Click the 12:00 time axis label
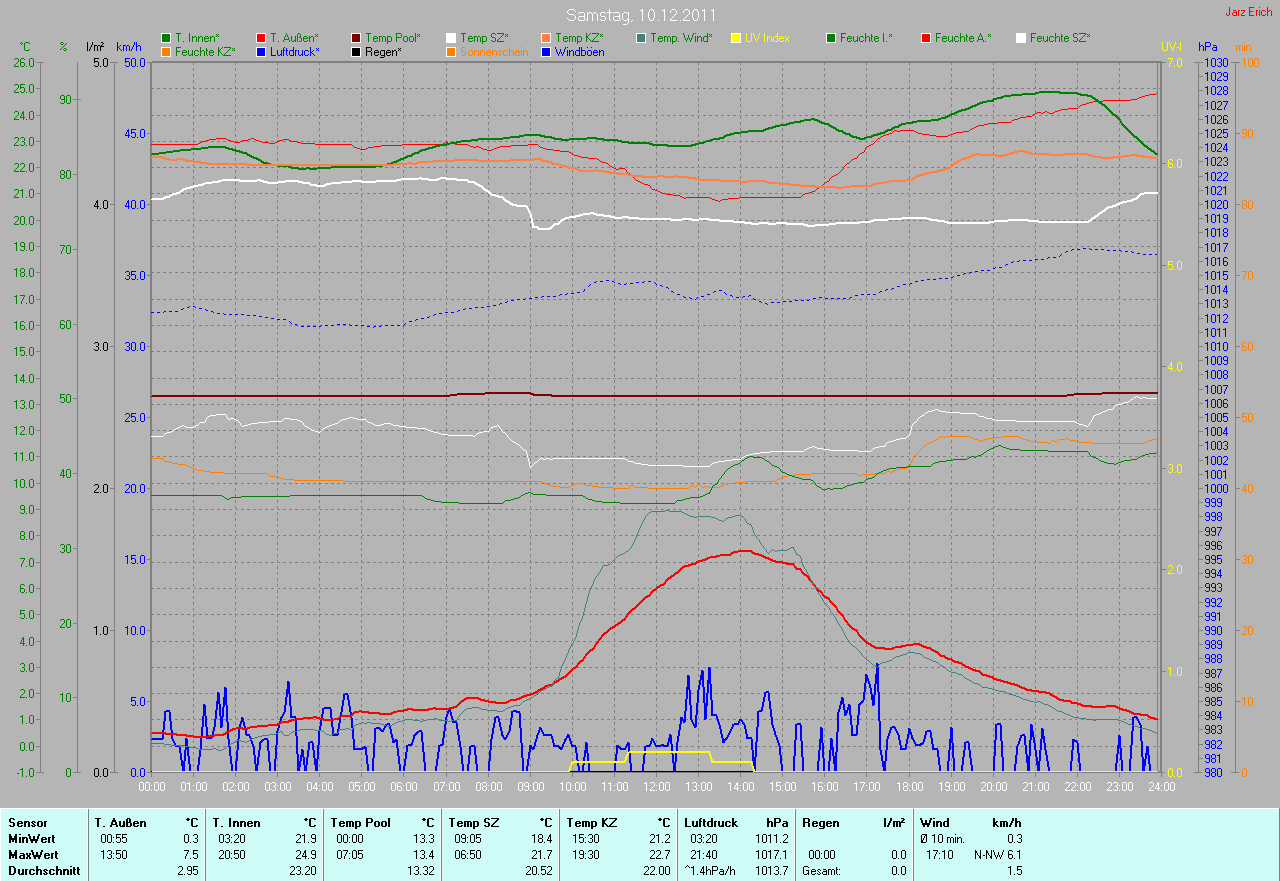Viewport: 1280px width, 881px height. click(656, 787)
